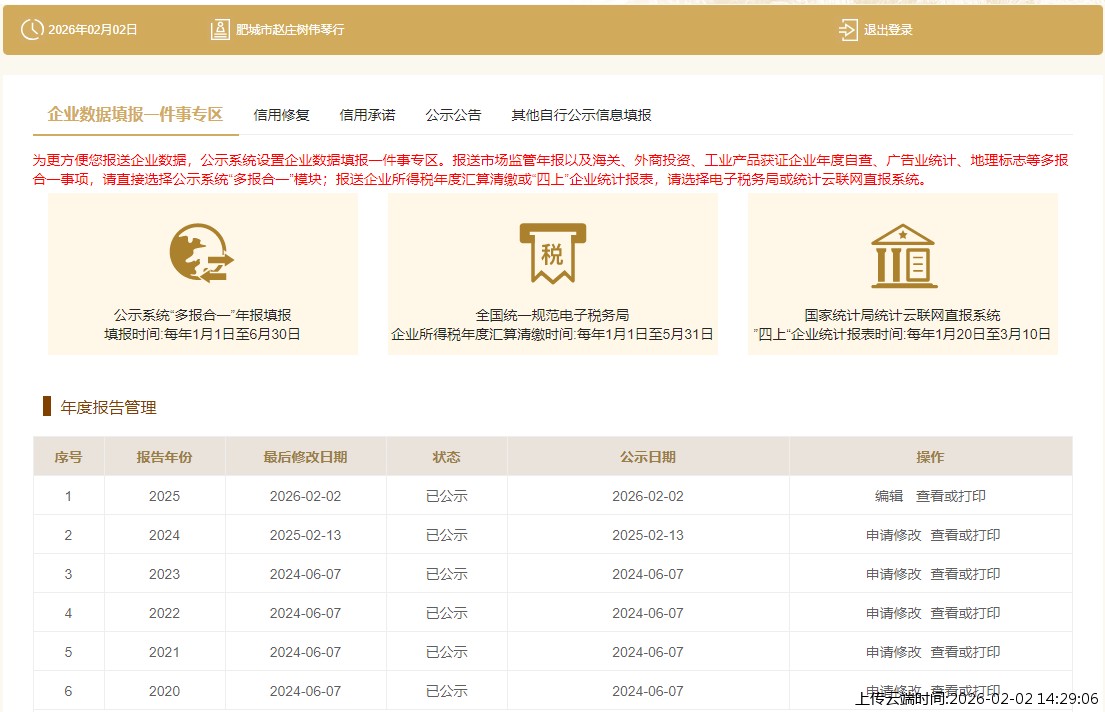Click 查看或打印 for the 2021 report
Image resolution: width=1105 pixels, height=712 pixels.
965,652
